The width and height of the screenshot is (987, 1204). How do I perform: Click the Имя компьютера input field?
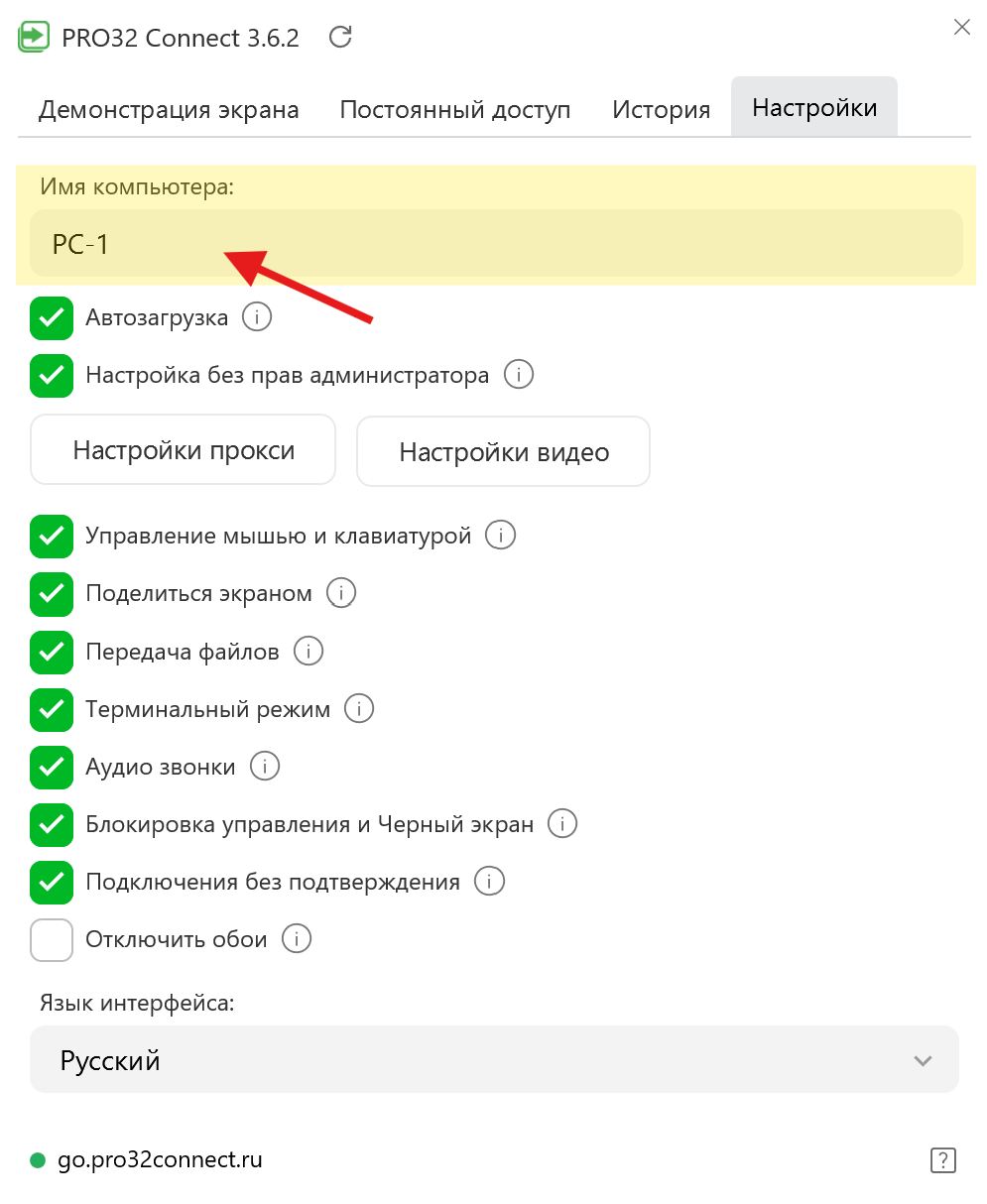[496, 244]
